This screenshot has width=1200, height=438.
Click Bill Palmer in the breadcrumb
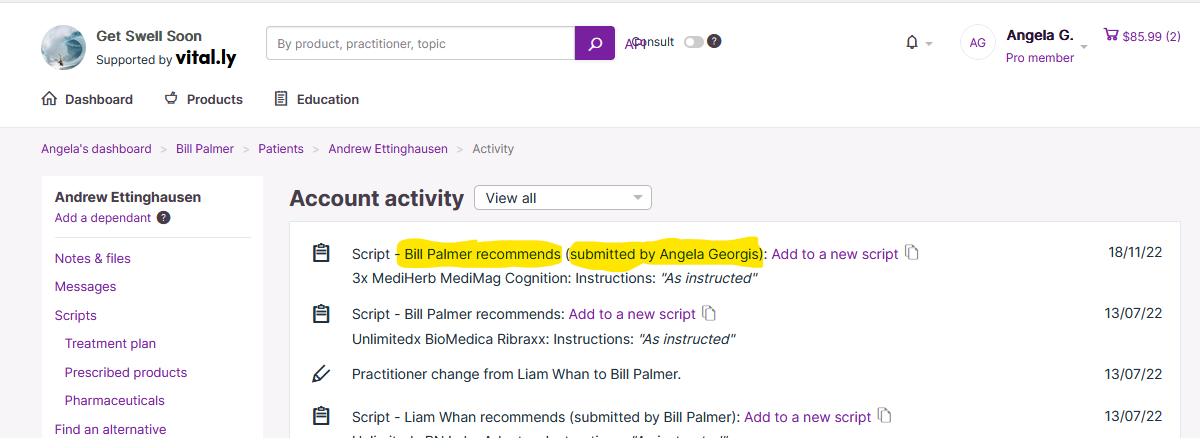[204, 149]
